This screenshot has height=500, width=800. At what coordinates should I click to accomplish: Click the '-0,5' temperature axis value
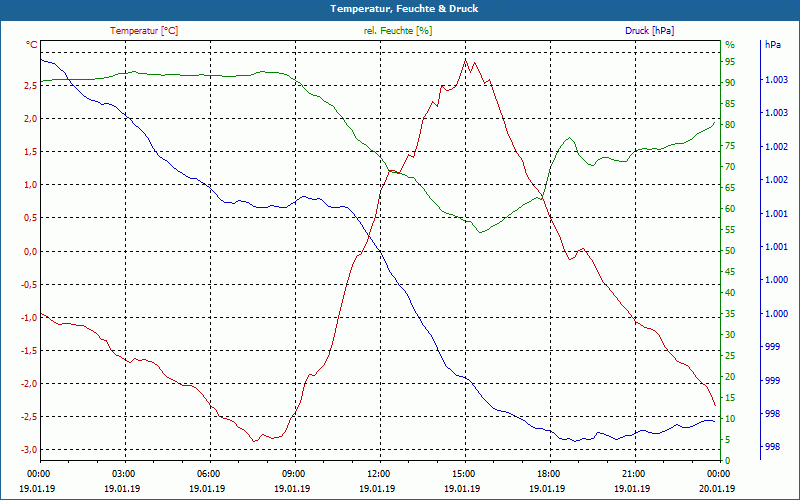29,284
